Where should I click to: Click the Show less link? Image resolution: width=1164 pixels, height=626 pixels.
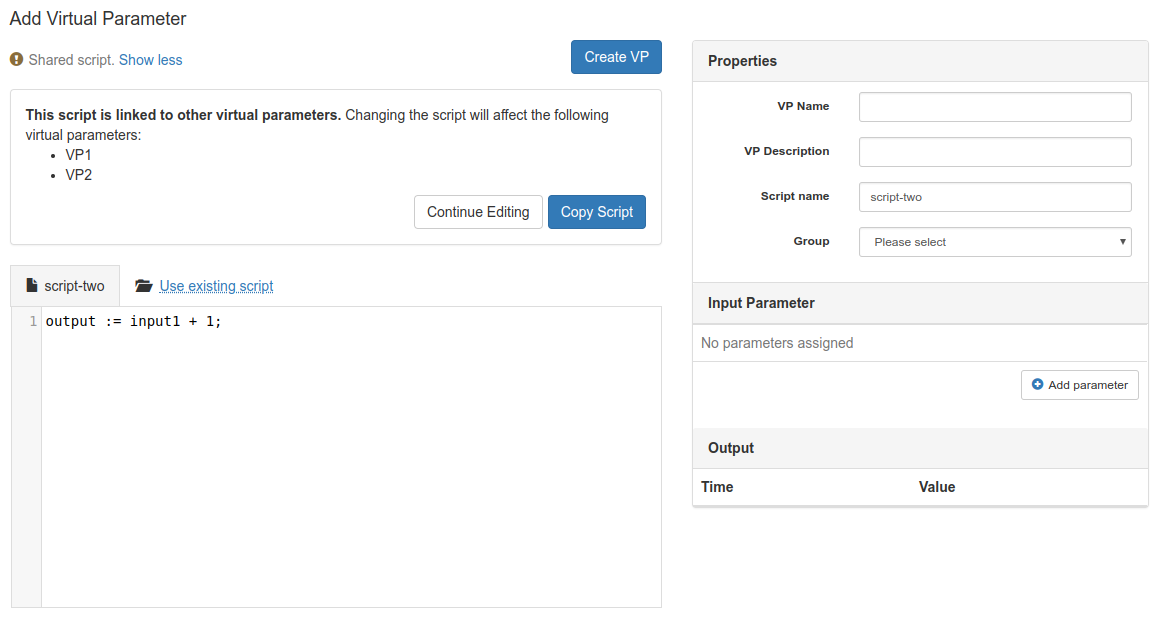[150, 60]
